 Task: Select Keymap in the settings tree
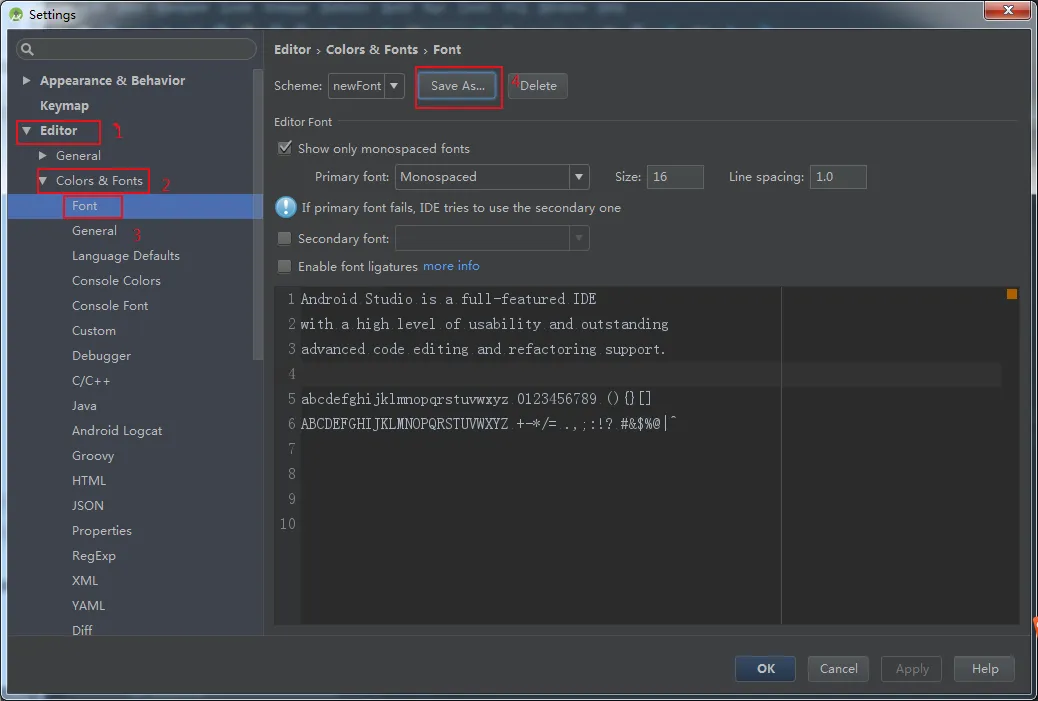tap(64, 105)
